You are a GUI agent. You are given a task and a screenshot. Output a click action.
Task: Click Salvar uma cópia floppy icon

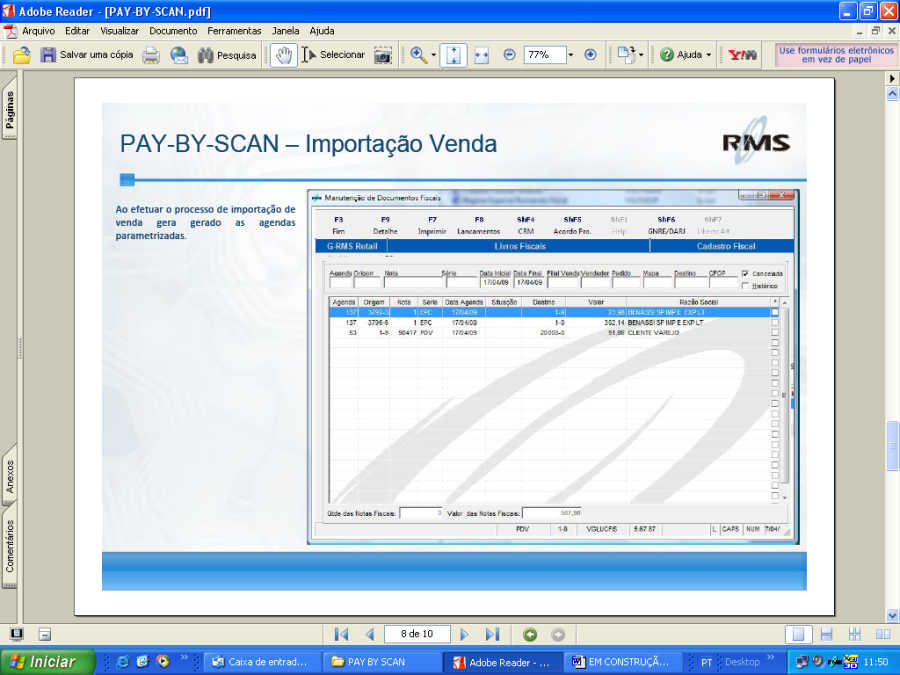click(x=48, y=55)
